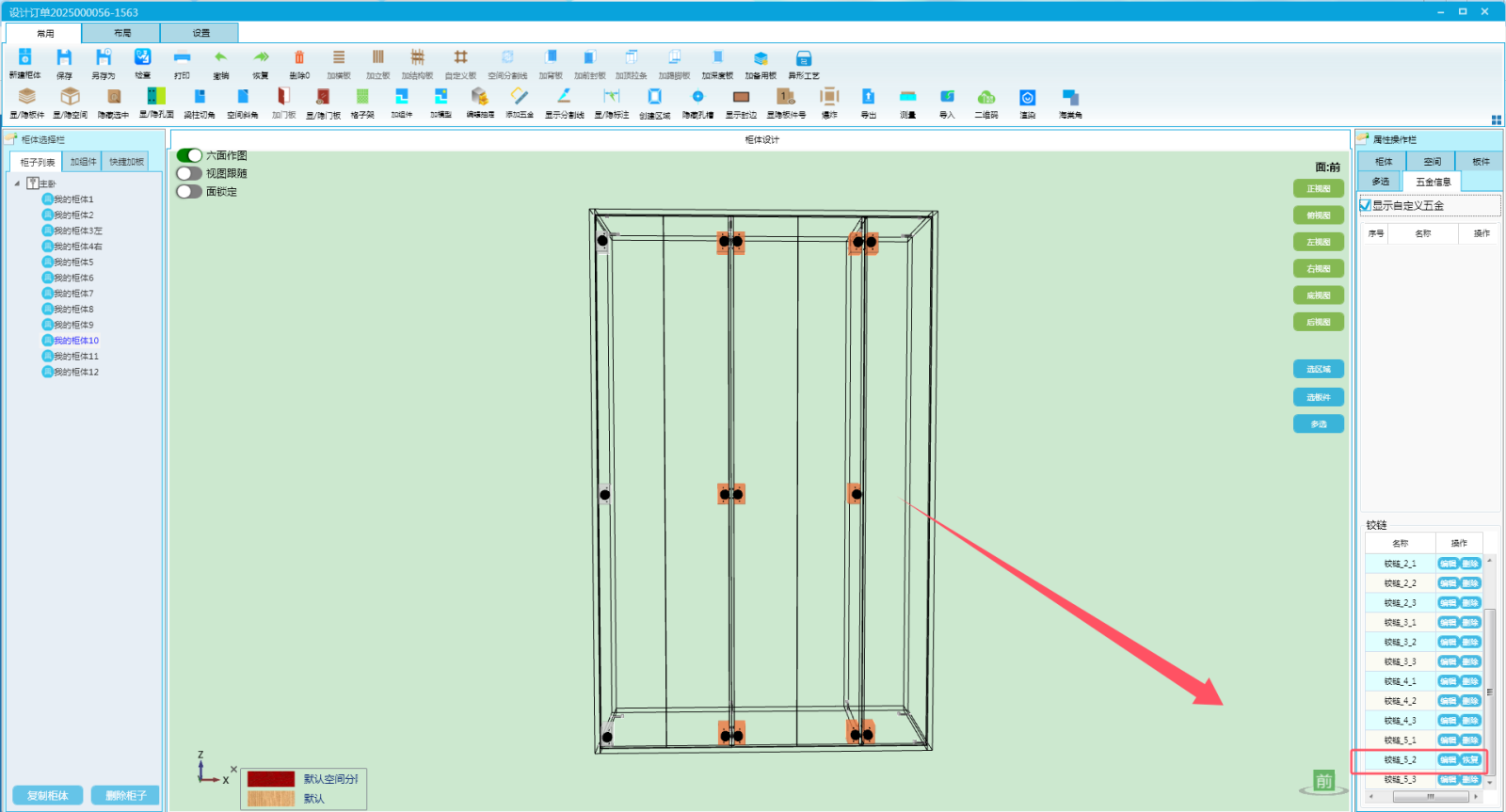Select the 空间 properties tab
The height and width of the screenshot is (812, 1506).
[x=1432, y=162]
